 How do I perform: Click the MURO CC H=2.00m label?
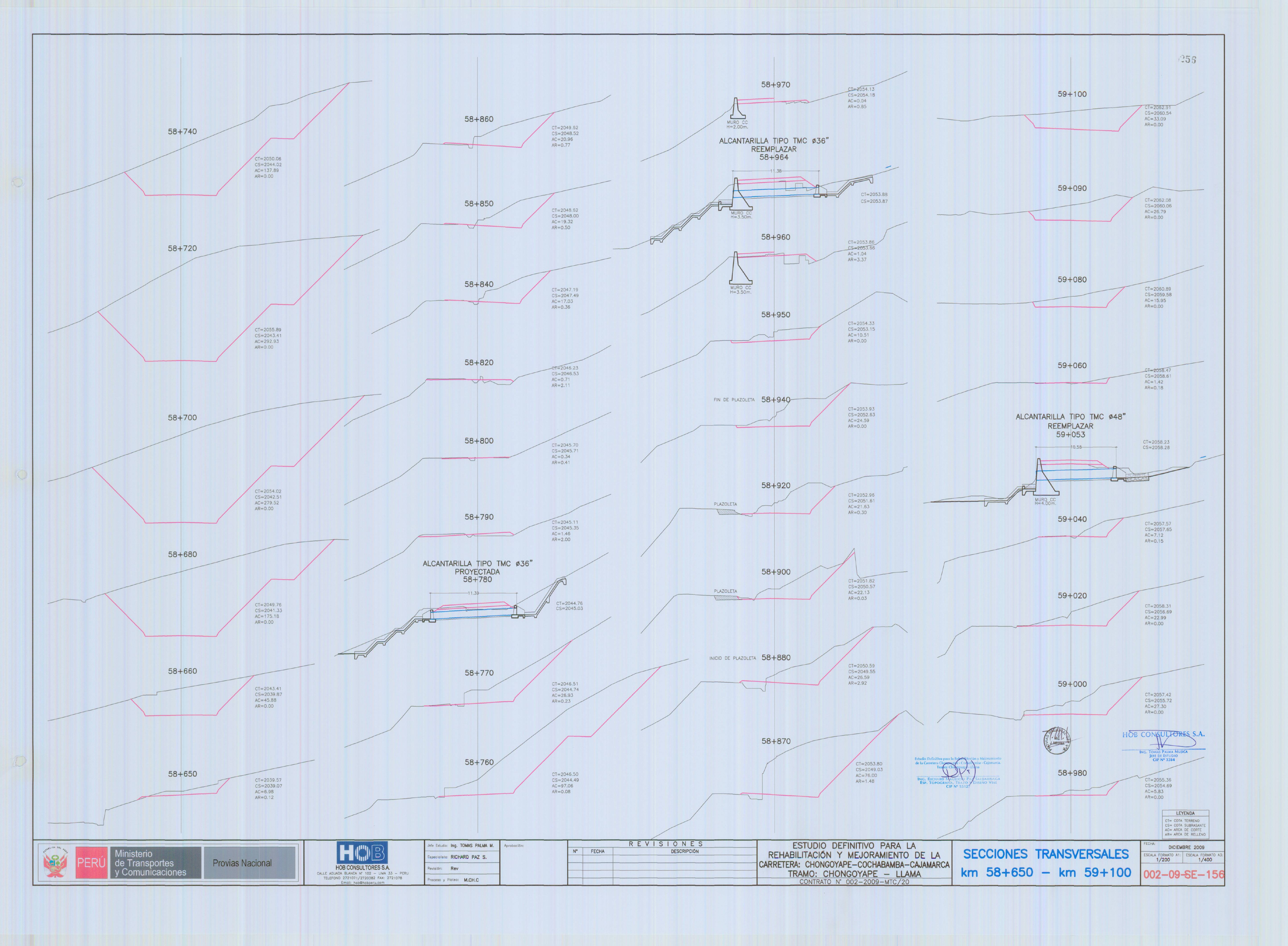point(737,125)
